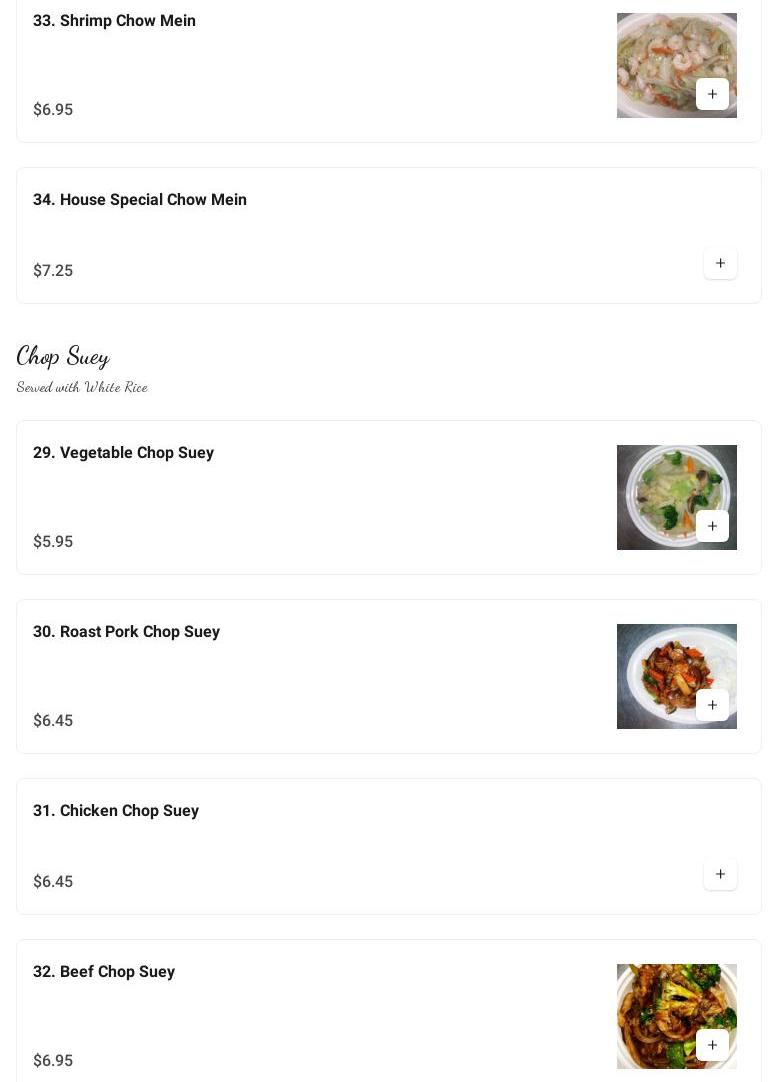Click the $7.25 House Special price

[x=53, y=271]
